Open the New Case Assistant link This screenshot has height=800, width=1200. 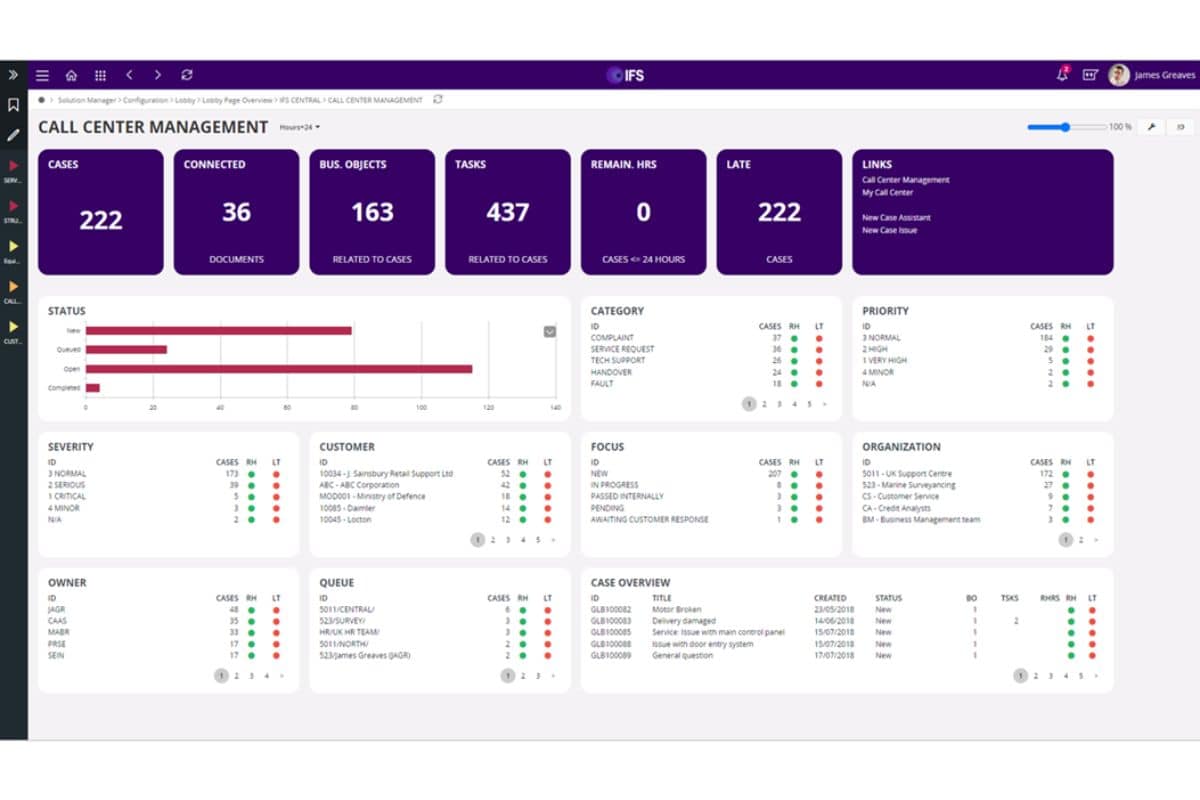896,218
